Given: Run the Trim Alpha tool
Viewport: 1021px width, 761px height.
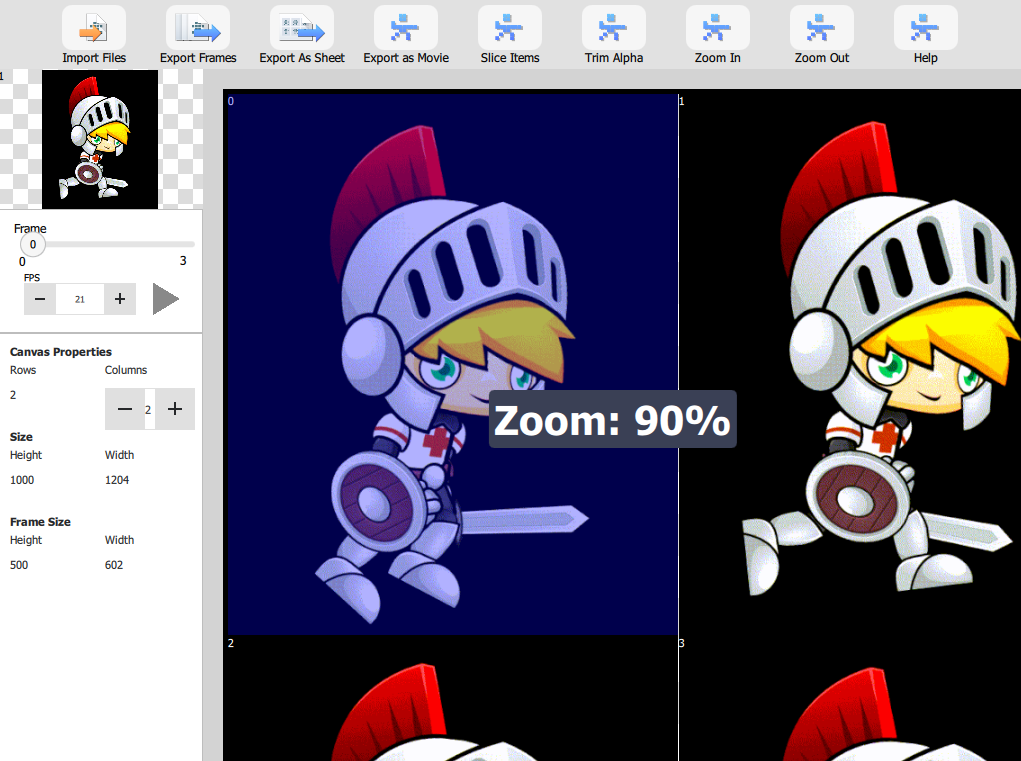Looking at the screenshot, I should [x=614, y=28].
